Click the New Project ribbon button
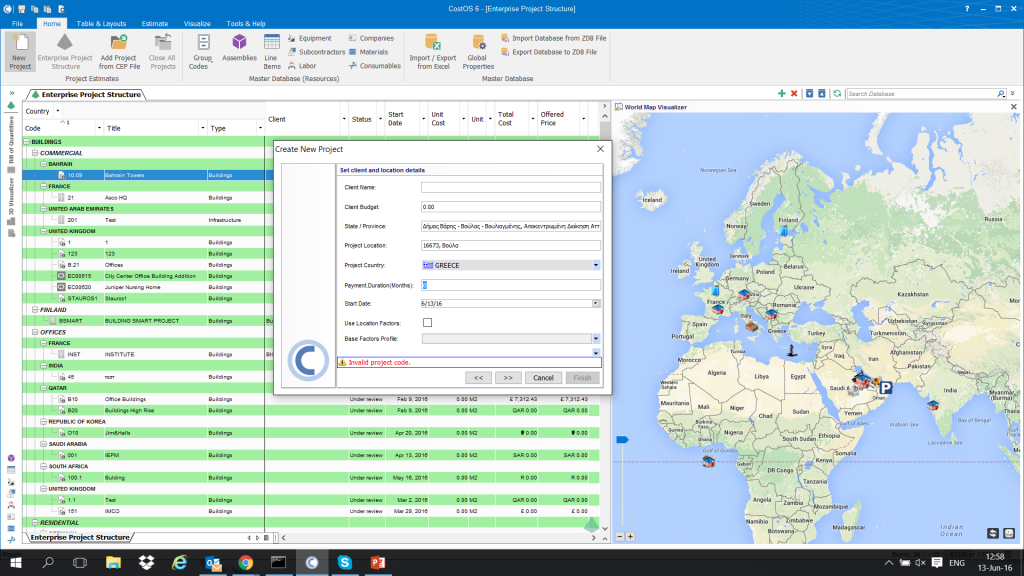The height and width of the screenshot is (576, 1024). 20,52
